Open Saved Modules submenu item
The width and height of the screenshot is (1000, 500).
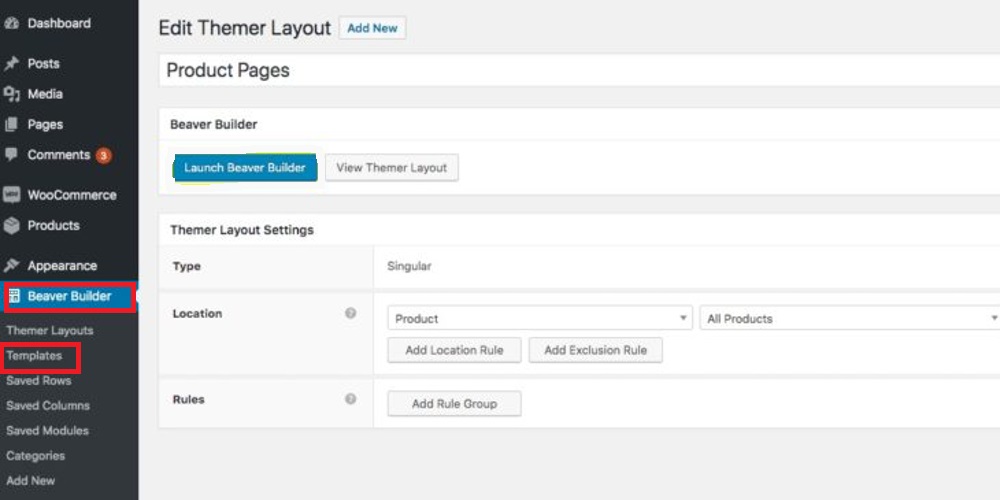pyautogui.click(x=47, y=430)
